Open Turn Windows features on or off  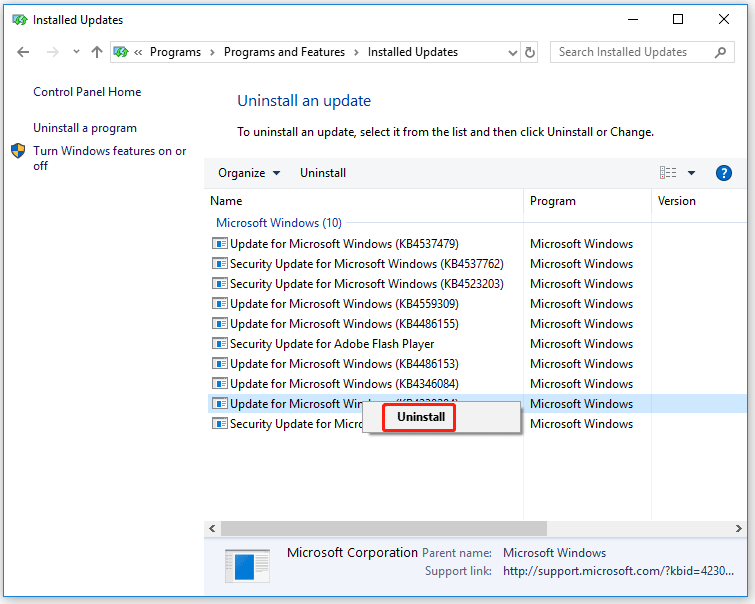(x=109, y=158)
